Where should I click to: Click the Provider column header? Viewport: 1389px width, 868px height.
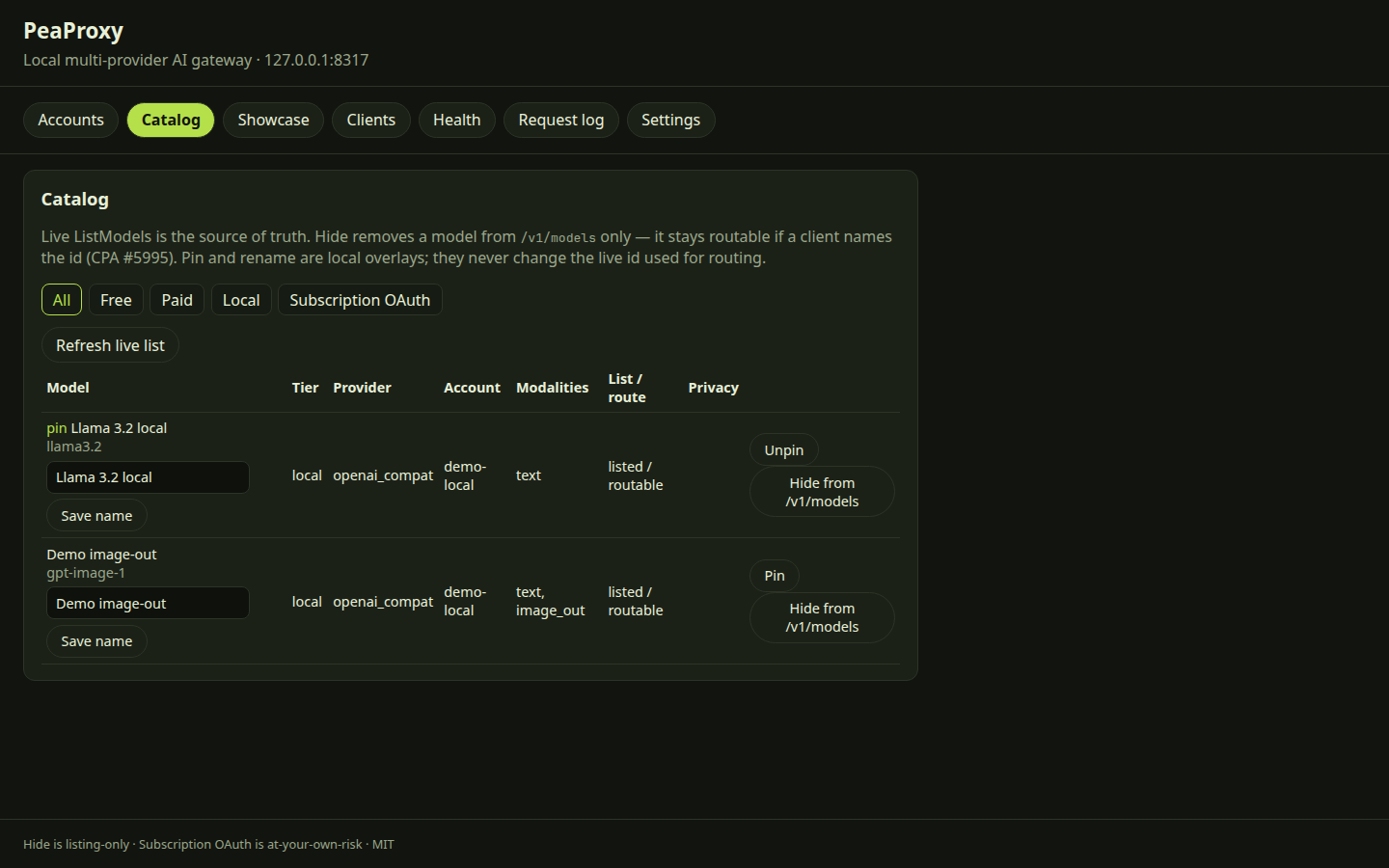click(x=362, y=388)
